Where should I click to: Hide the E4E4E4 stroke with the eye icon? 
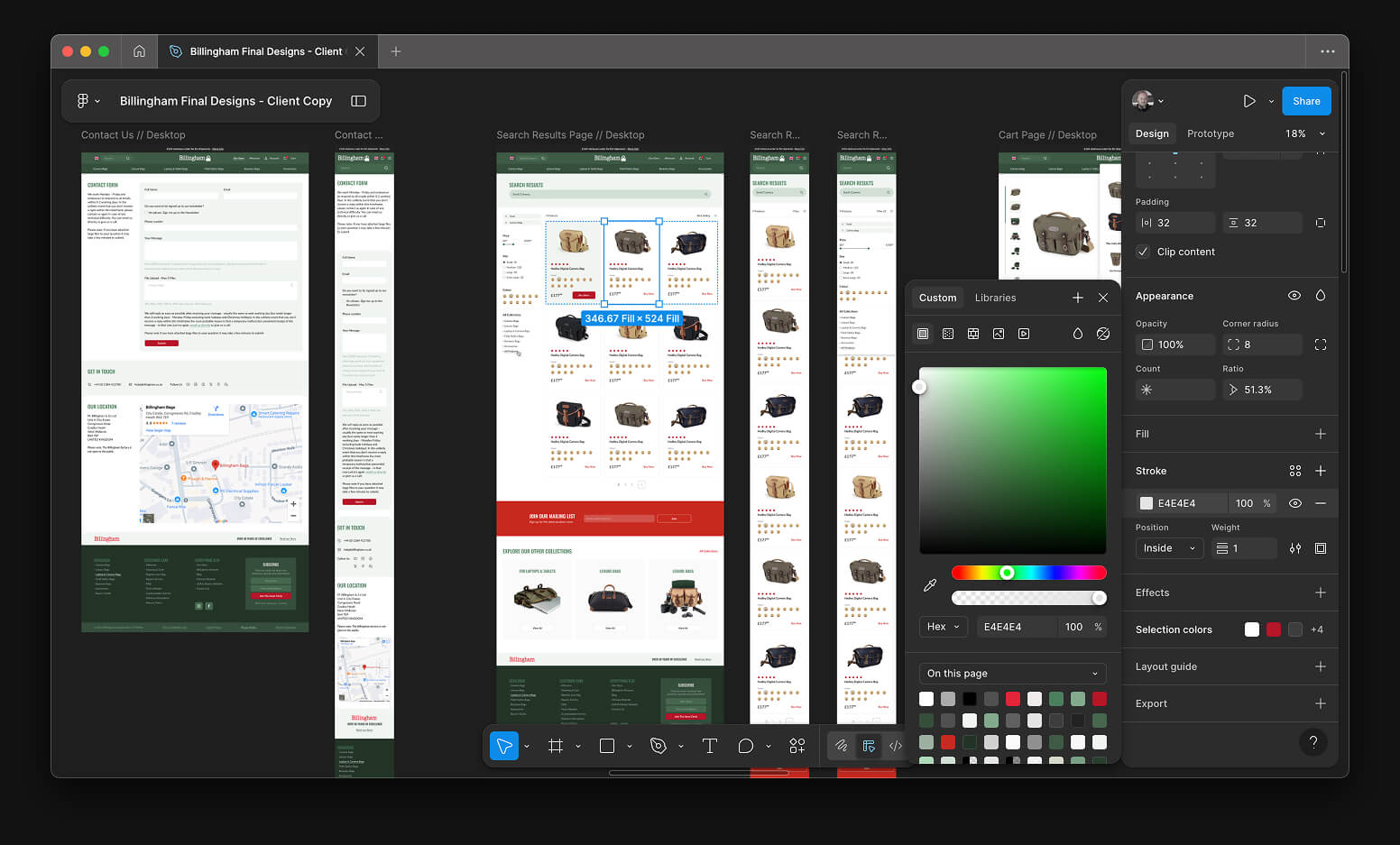[x=1295, y=503]
